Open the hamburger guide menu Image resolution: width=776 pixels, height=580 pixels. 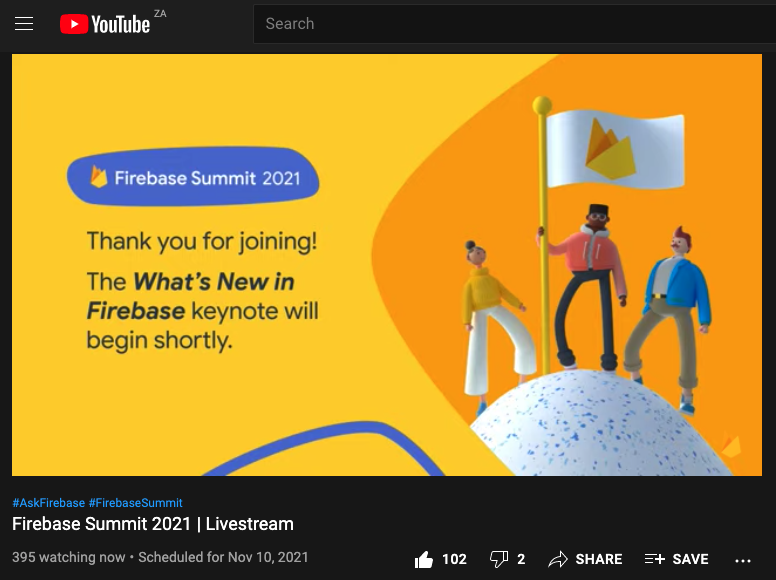point(24,24)
